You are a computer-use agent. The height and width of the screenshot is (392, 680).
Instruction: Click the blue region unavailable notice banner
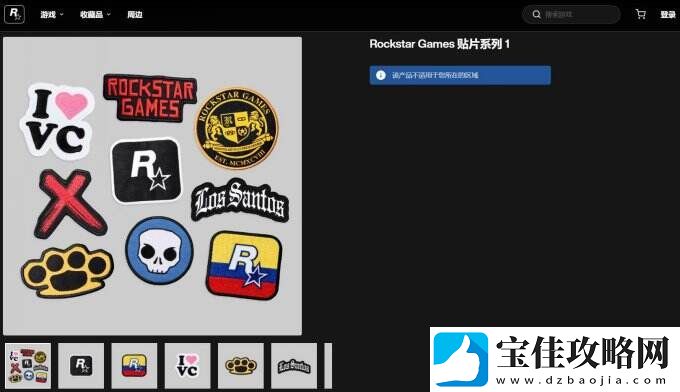tap(460, 75)
